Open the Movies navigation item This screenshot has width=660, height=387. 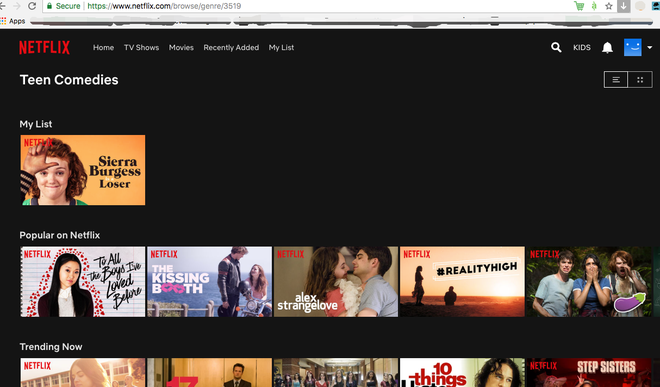click(x=181, y=48)
